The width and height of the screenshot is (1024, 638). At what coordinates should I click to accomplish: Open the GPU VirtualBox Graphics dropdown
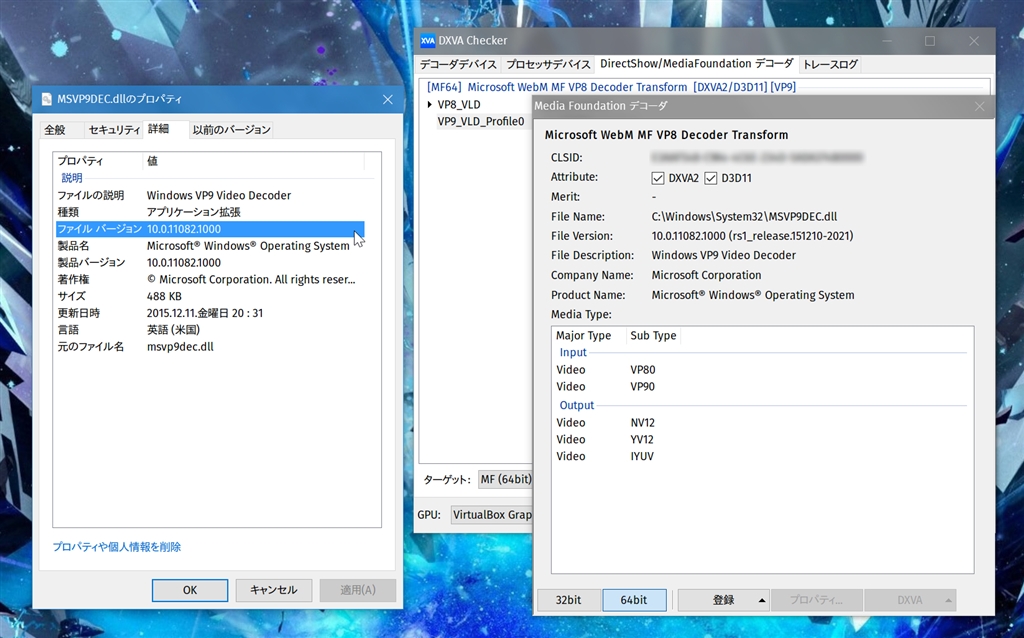(492, 515)
